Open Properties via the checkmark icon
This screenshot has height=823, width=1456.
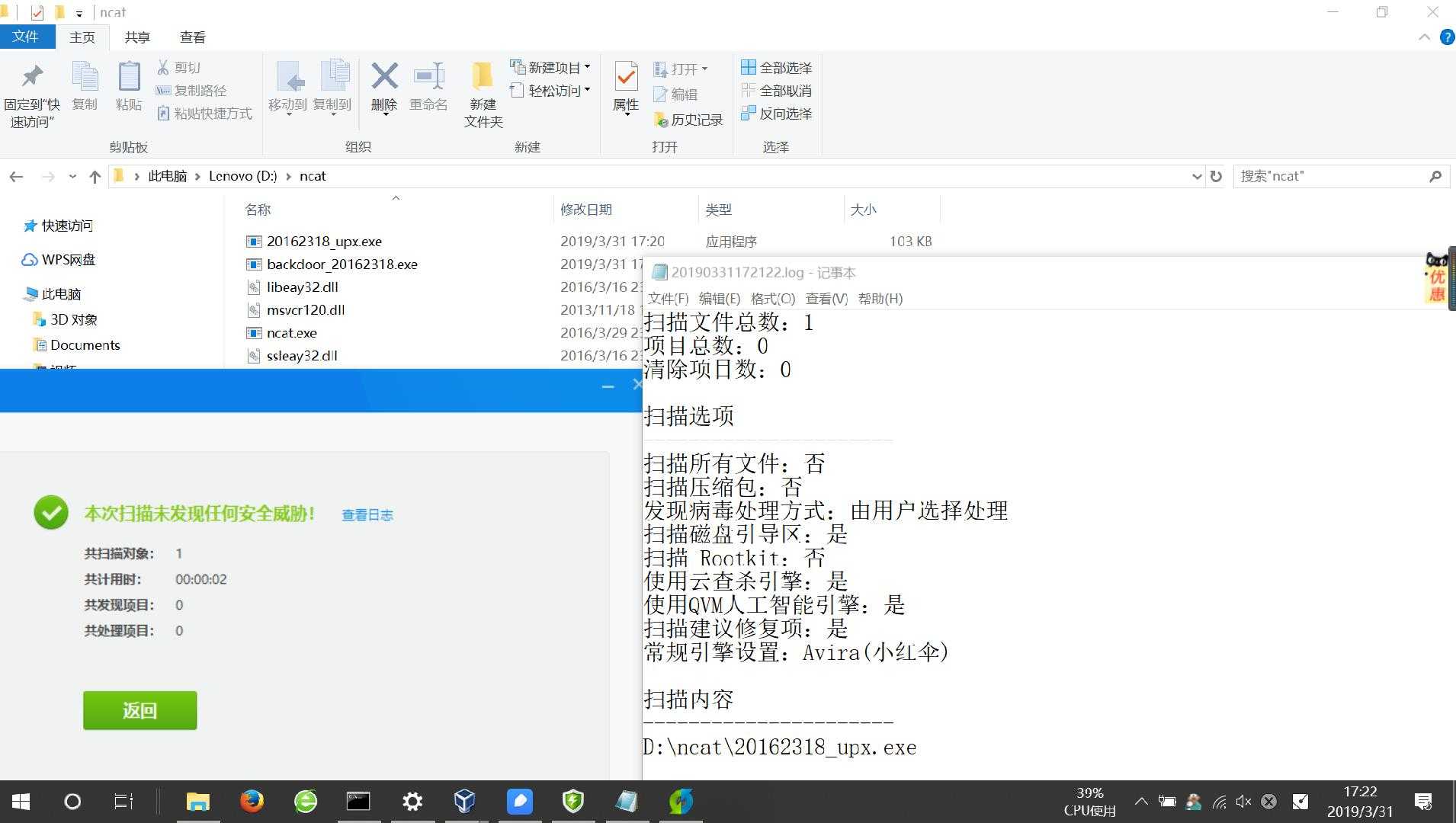coord(626,76)
